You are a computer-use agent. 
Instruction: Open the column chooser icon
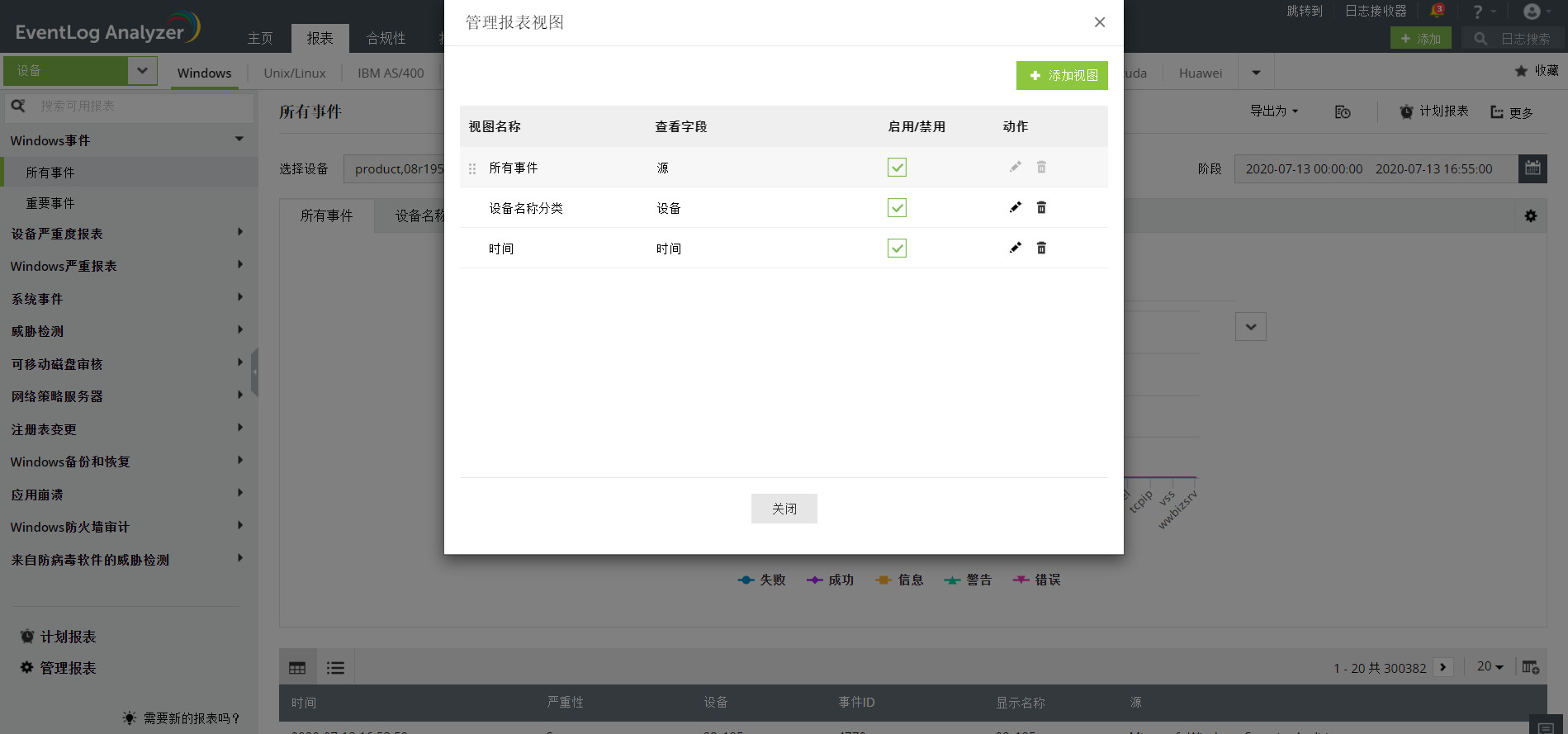coord(1531,667)
